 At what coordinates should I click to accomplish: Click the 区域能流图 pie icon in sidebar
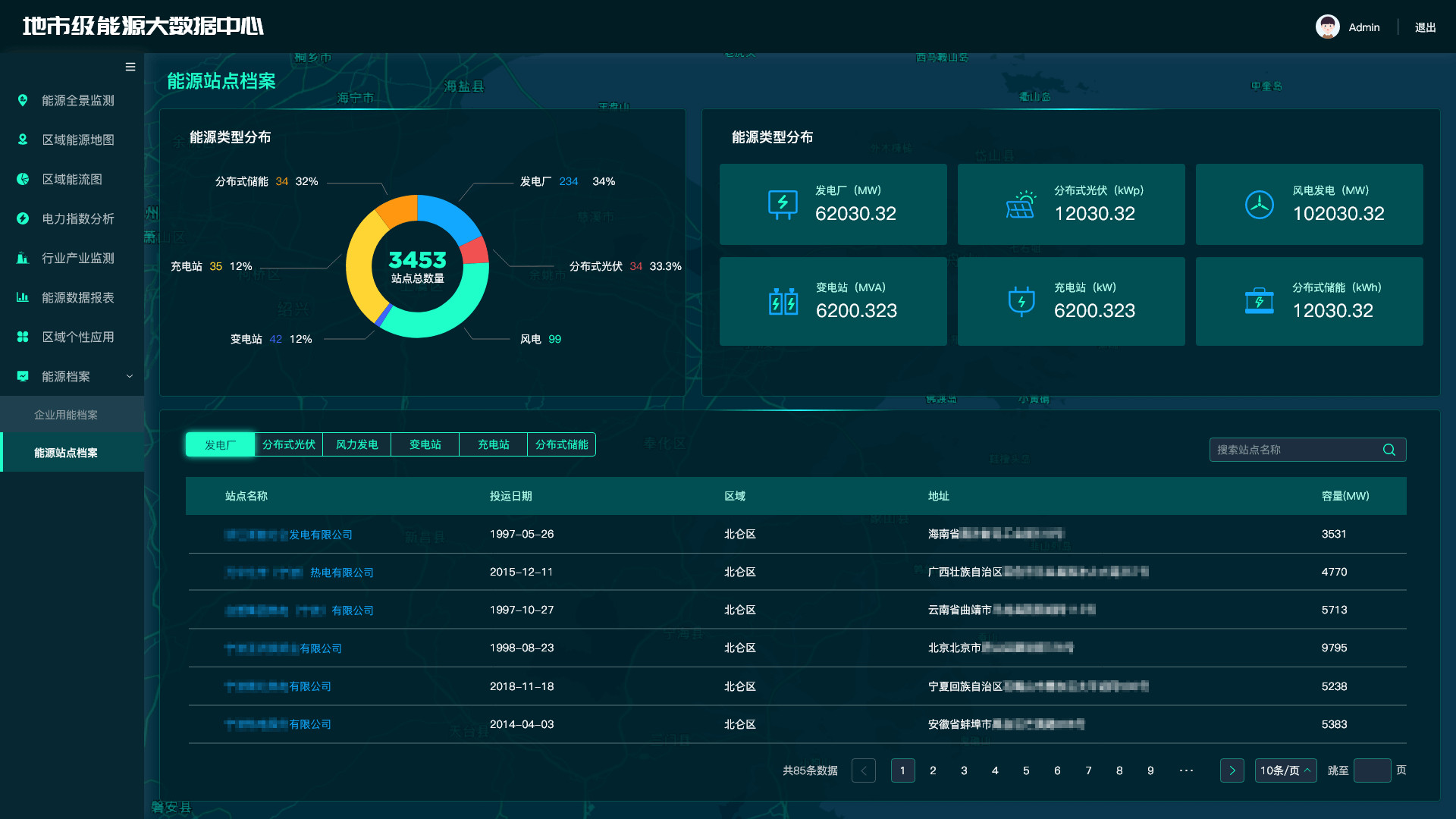click(x=23, y=179)
